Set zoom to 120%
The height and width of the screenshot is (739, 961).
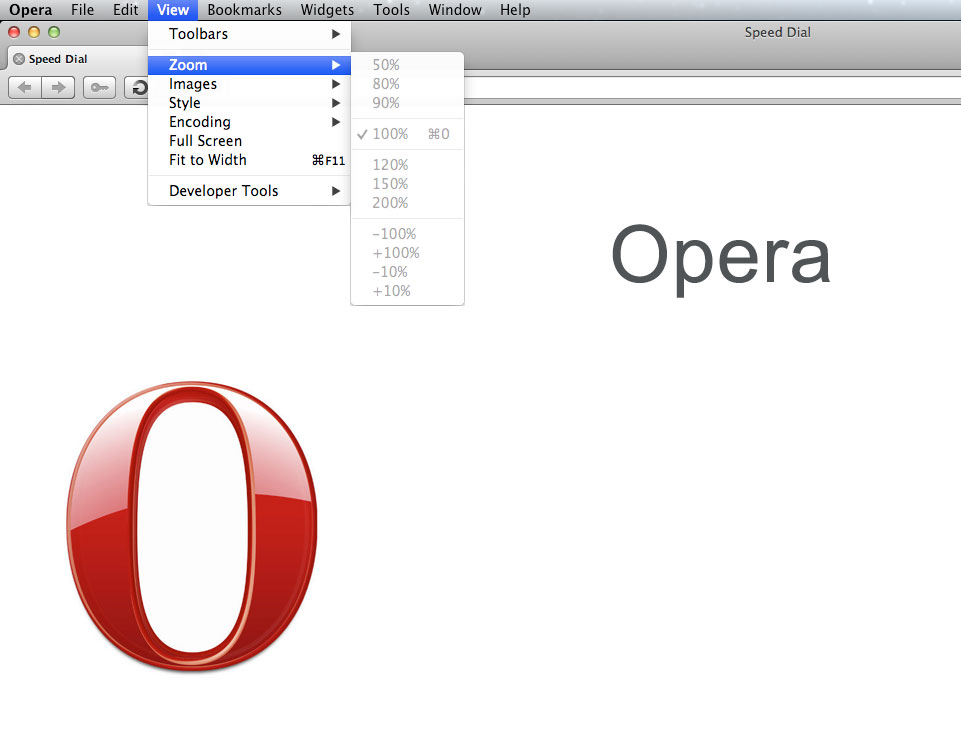(407, 165)
